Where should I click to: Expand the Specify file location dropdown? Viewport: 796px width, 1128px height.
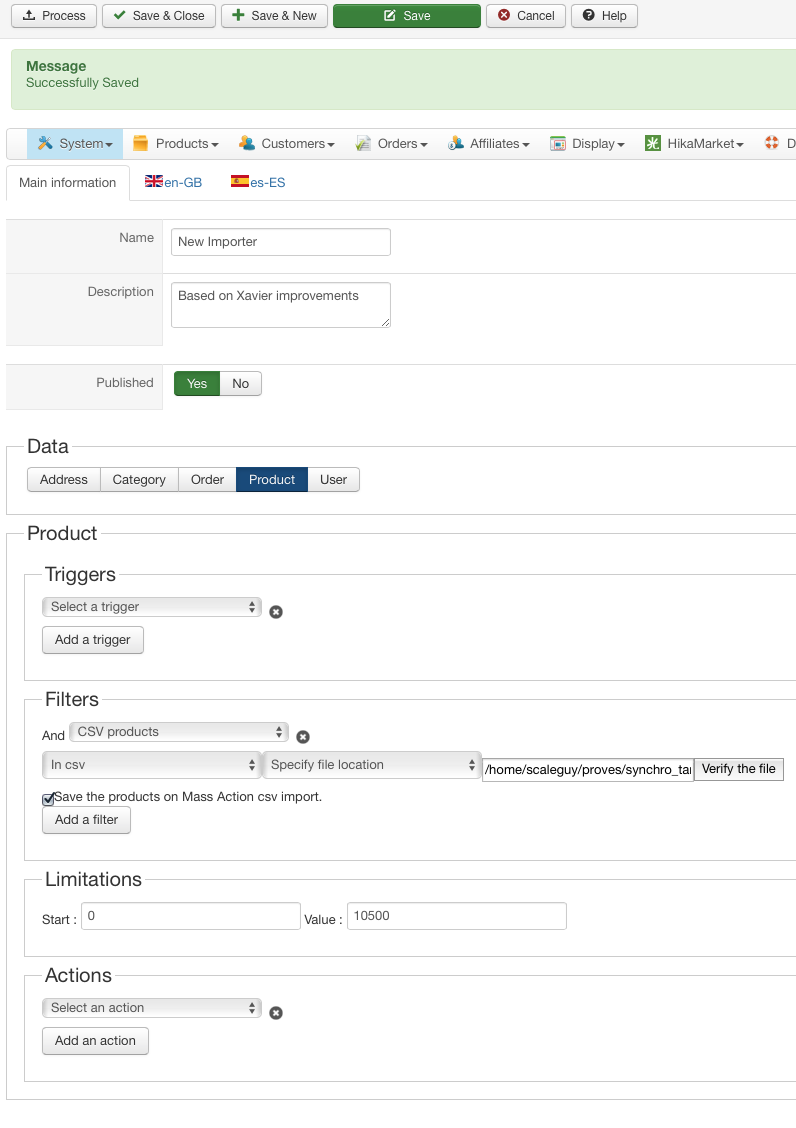(371, 765)
